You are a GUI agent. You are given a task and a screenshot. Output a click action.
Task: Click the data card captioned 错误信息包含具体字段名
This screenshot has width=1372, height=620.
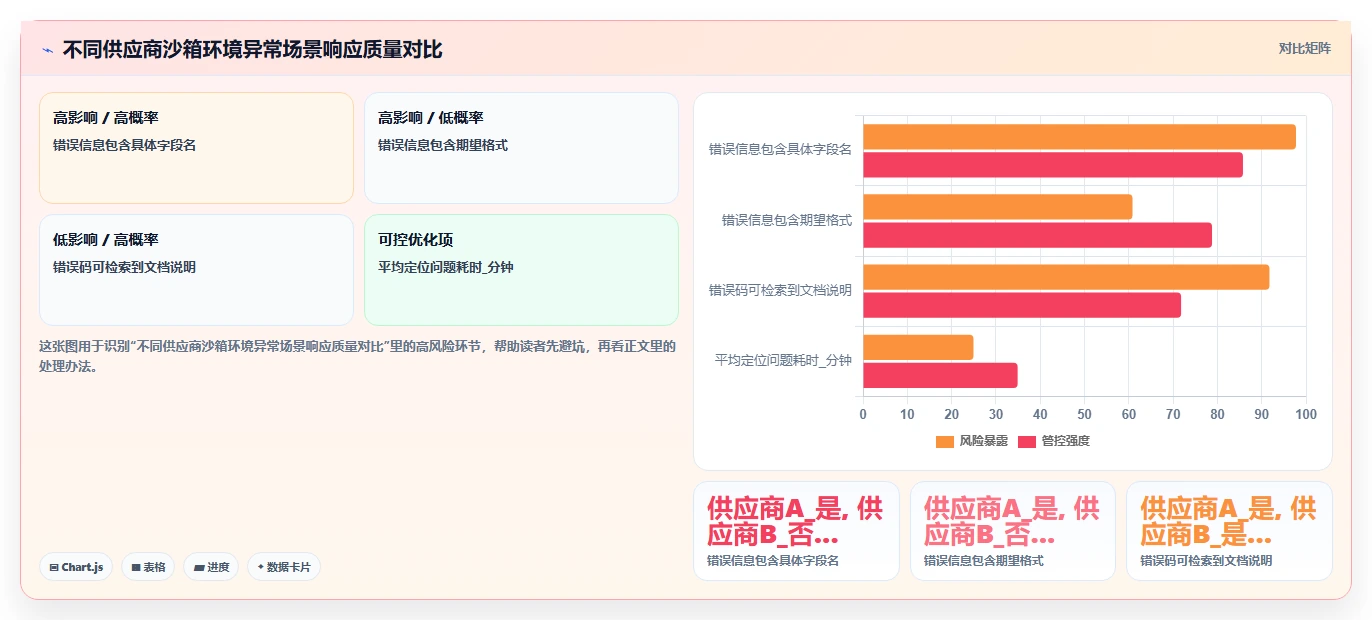(x=796, y=531)
